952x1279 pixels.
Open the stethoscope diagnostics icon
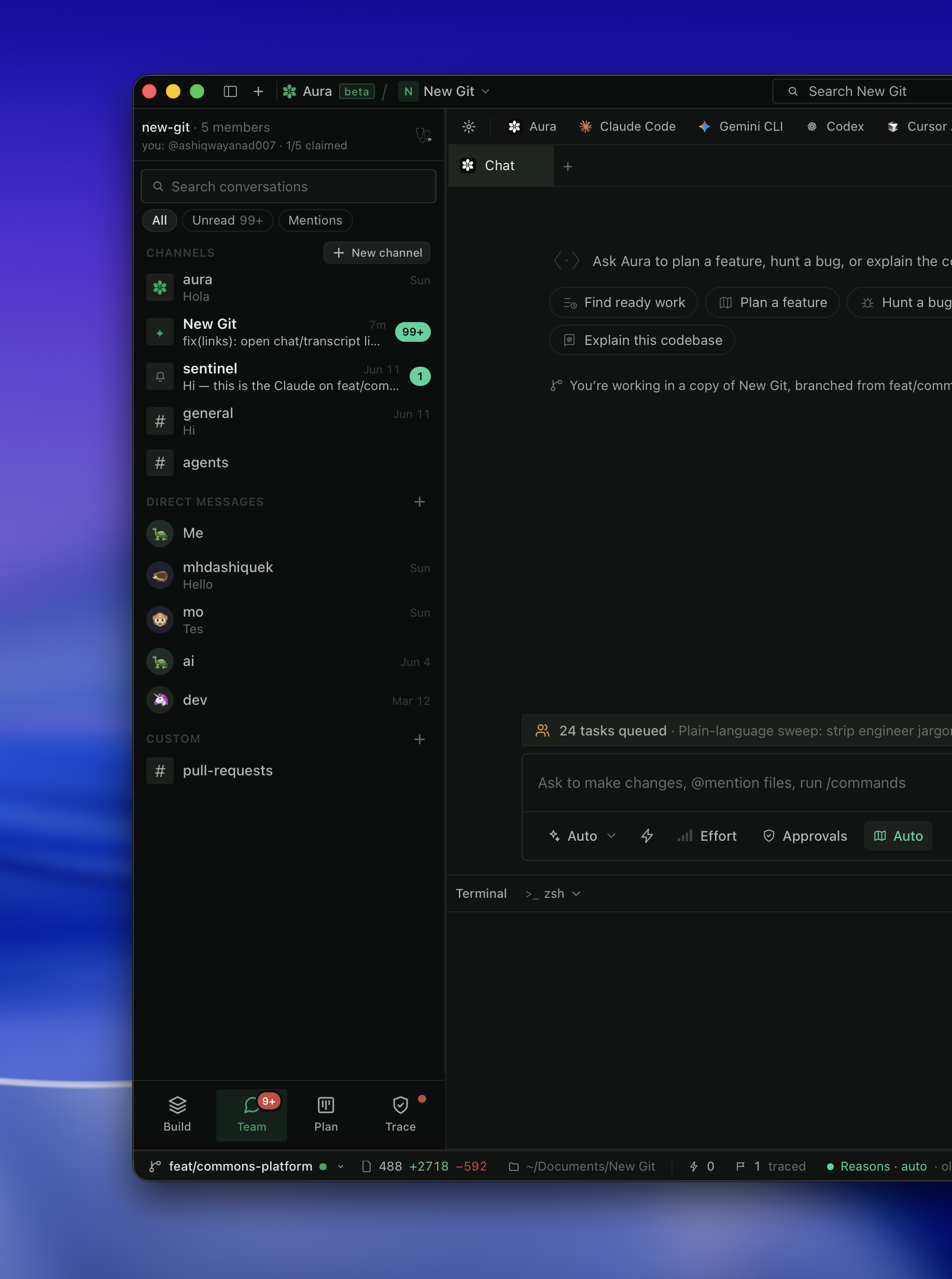tap(424, 135)
